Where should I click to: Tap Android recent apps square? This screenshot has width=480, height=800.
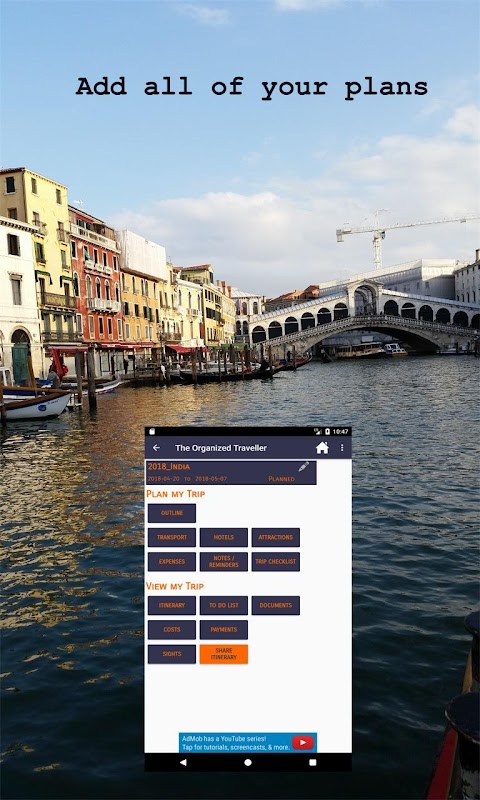click(313, 762)
